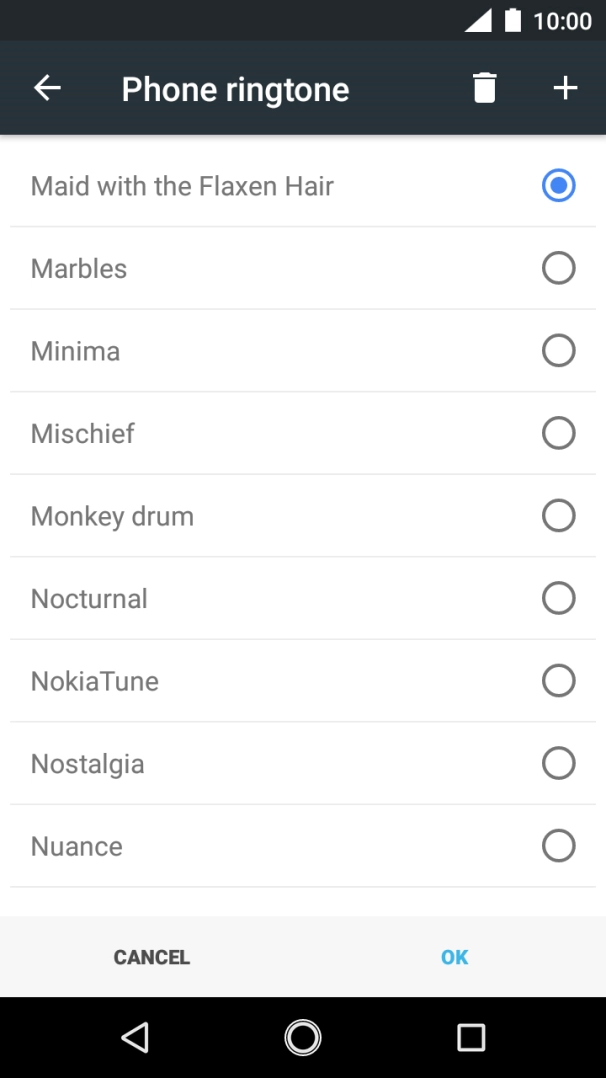
Task: Select the Mischief radio button
Action: click(558, 433)
